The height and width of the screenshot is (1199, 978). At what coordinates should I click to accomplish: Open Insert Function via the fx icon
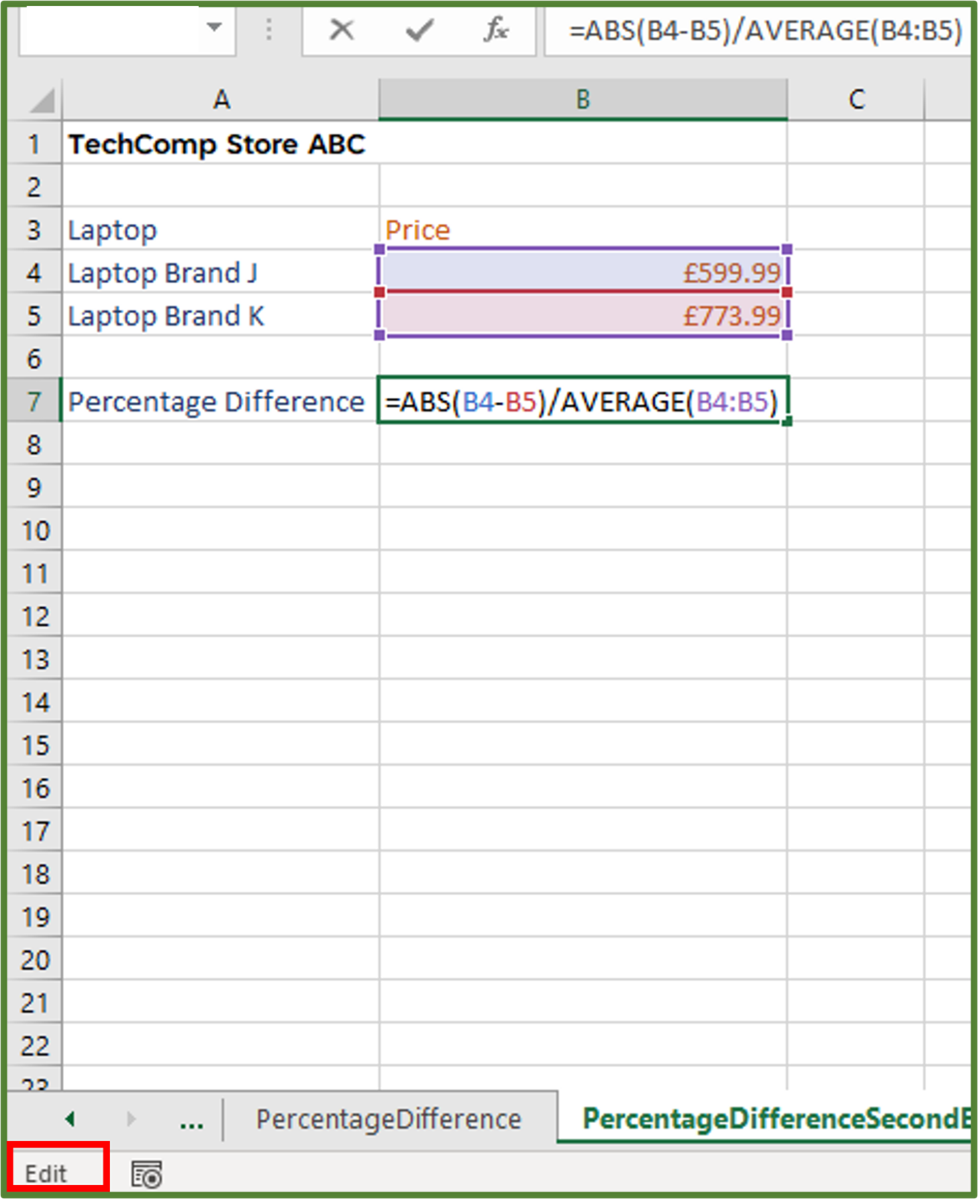pos(496,31)
